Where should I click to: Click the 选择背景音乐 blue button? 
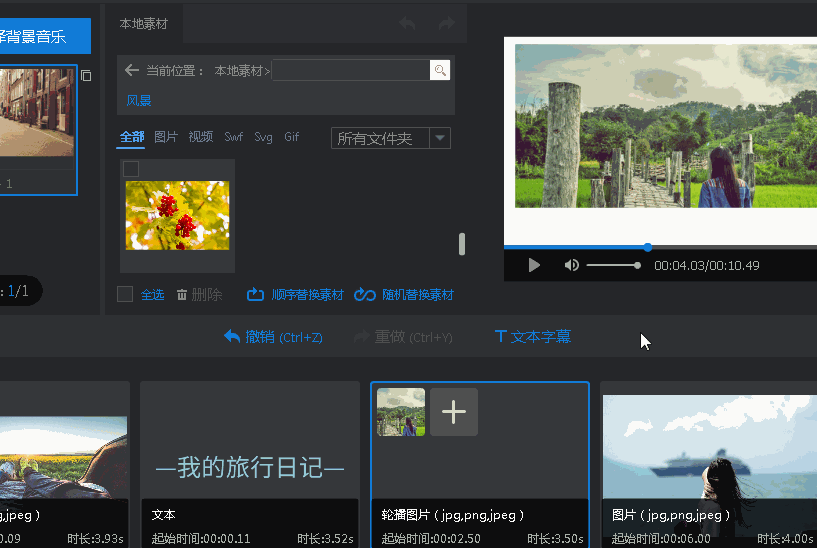tap(43, 36)
